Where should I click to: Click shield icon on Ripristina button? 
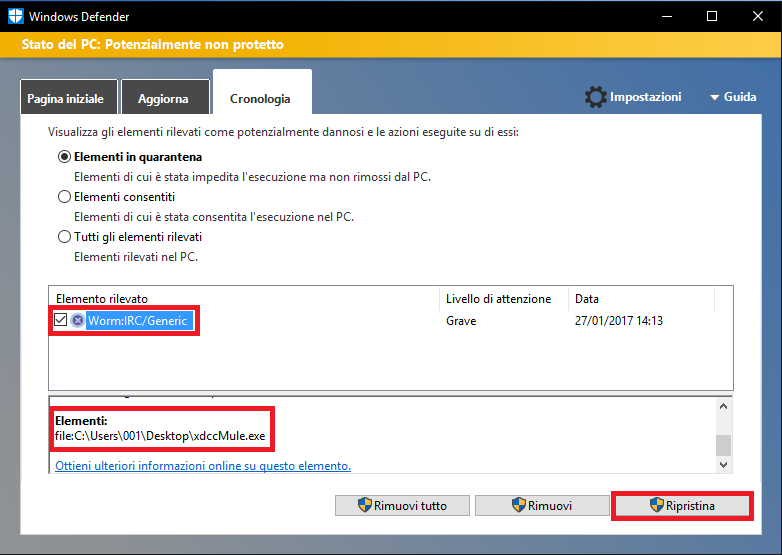(656, 506)
